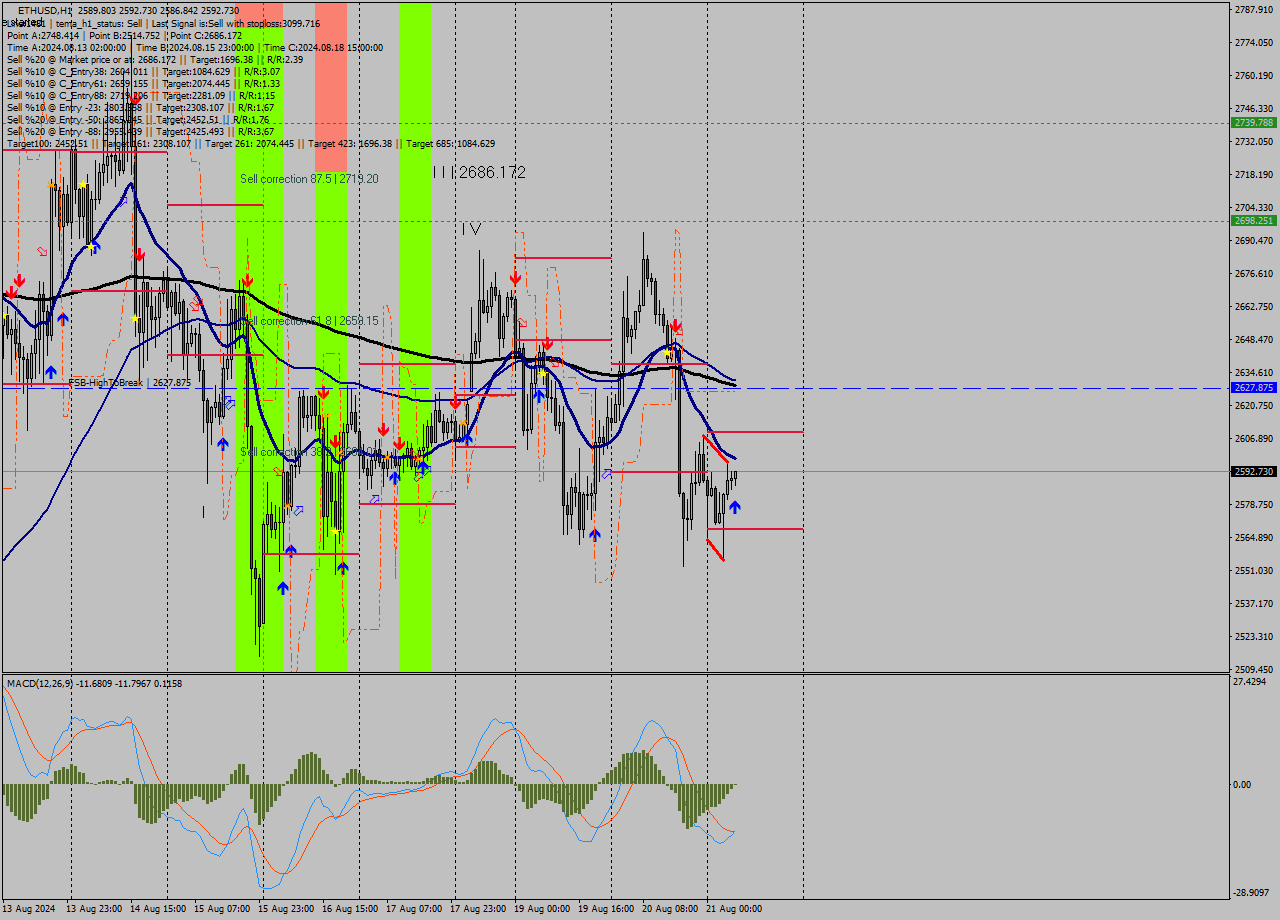Click the 21 Aug 00:00 time label

pyautogui.click(x=734, y=909)
